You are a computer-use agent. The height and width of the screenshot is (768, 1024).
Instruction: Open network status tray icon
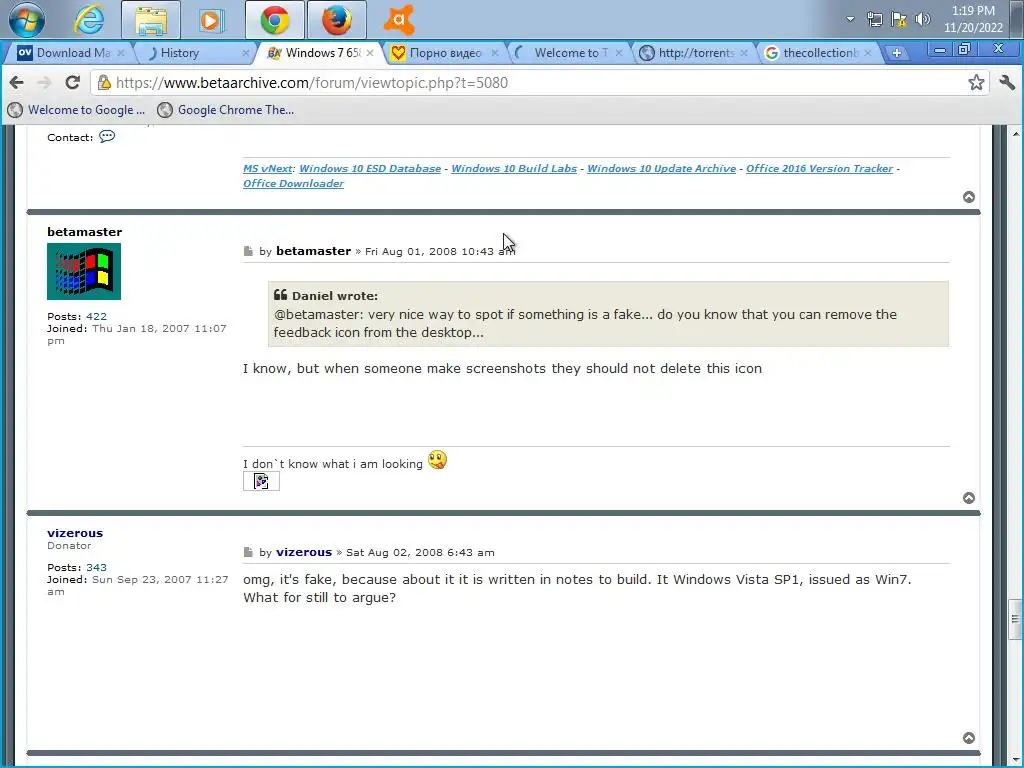pos(874,19)
